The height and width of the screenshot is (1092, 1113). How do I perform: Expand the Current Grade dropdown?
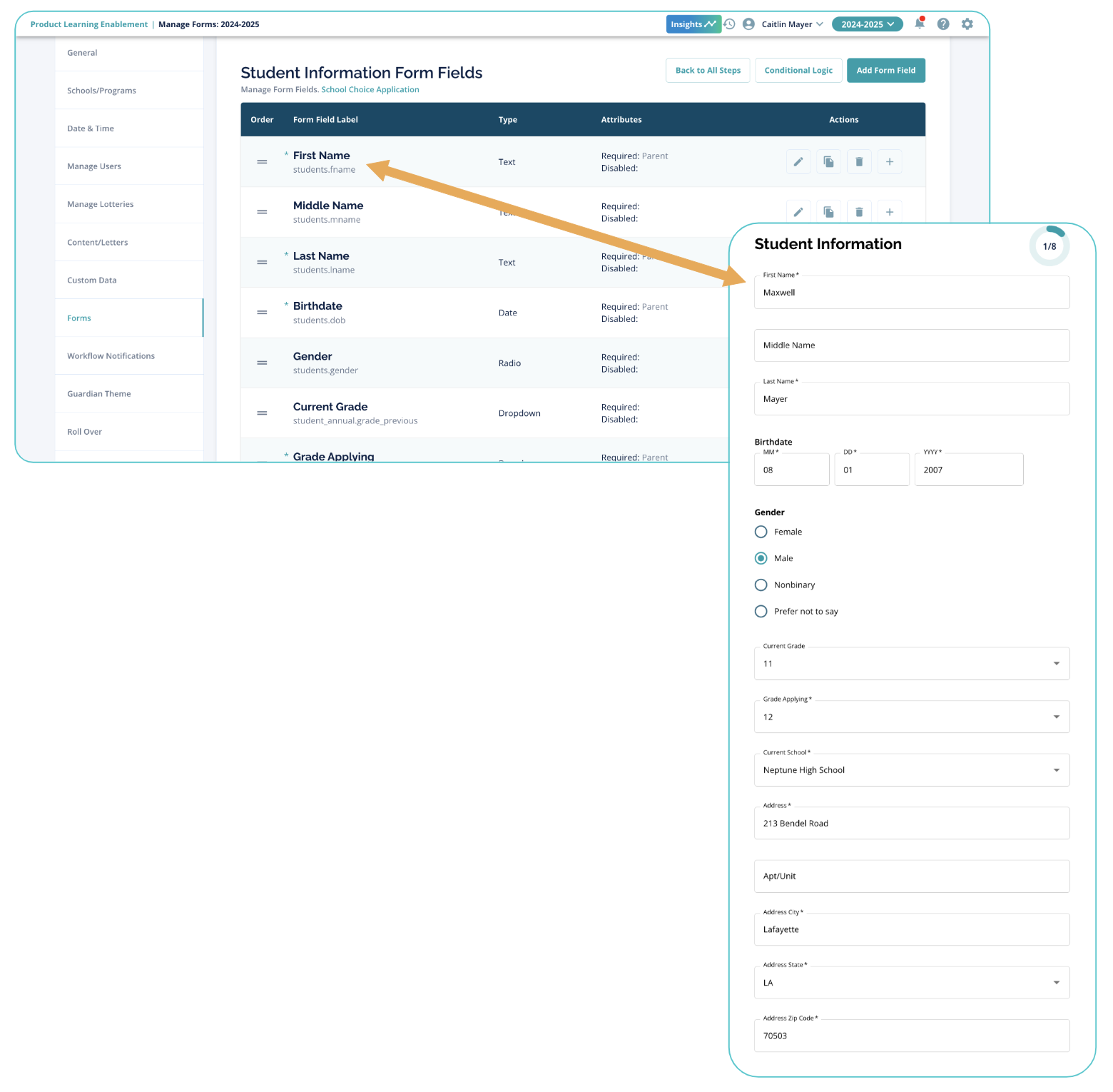point(1056,664)
